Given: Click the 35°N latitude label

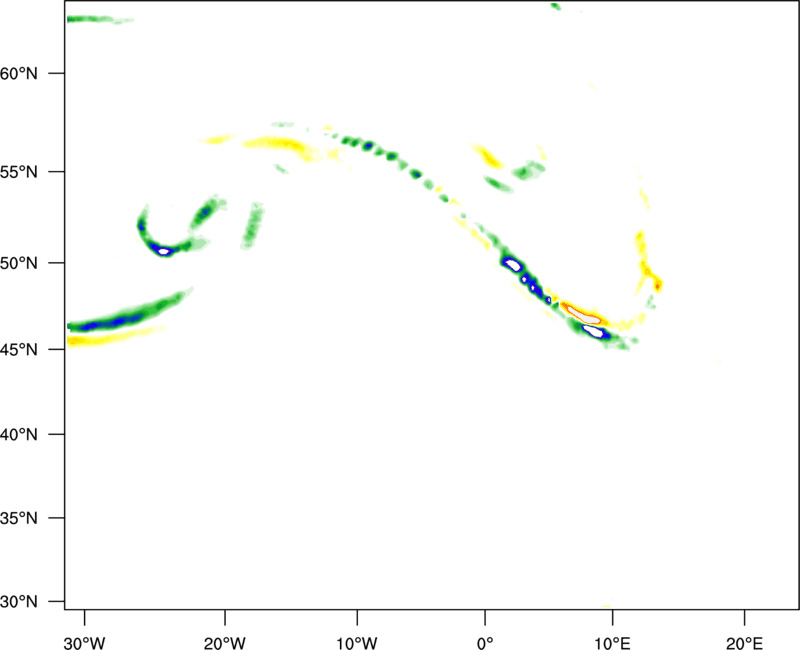Looking at the screenshot, I should tap(19, 518).
